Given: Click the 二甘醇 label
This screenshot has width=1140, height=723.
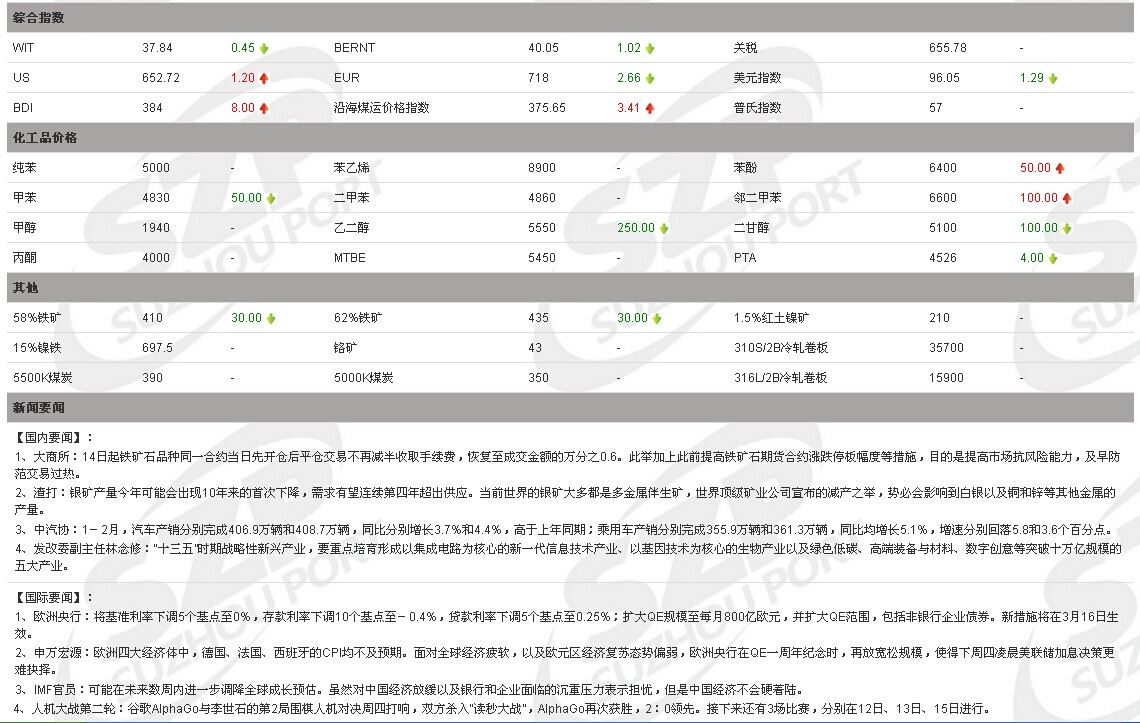Looking at the screenshot, I should coord(751,228).
